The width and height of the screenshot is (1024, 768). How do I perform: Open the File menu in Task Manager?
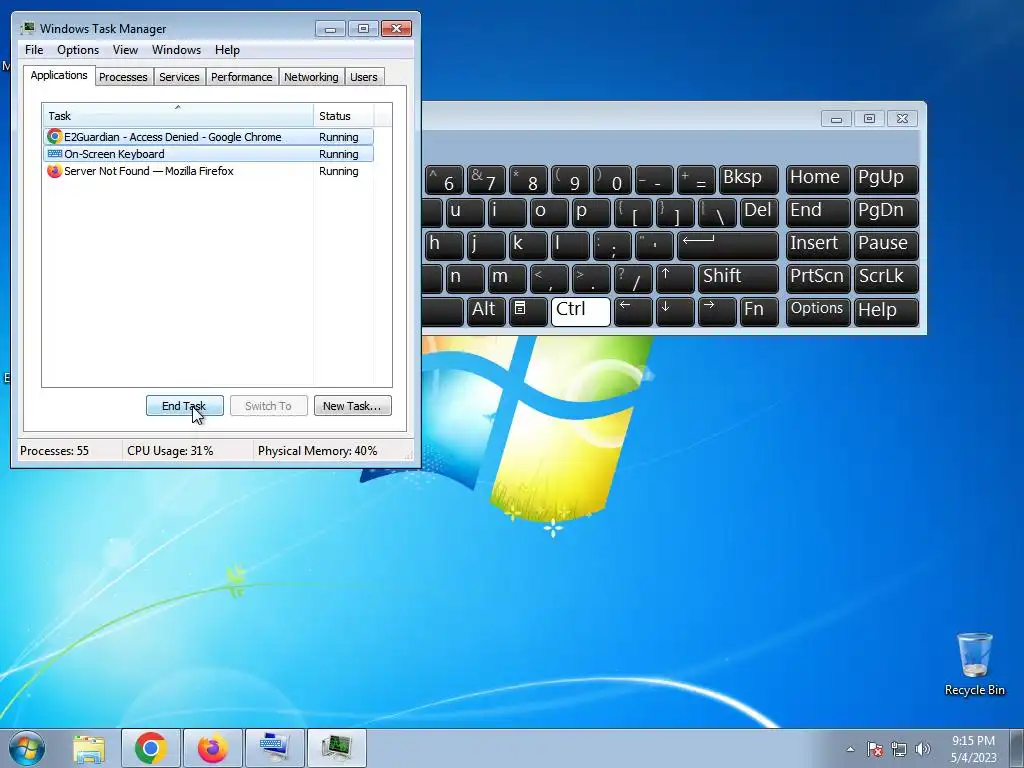[x=34, y=50]
